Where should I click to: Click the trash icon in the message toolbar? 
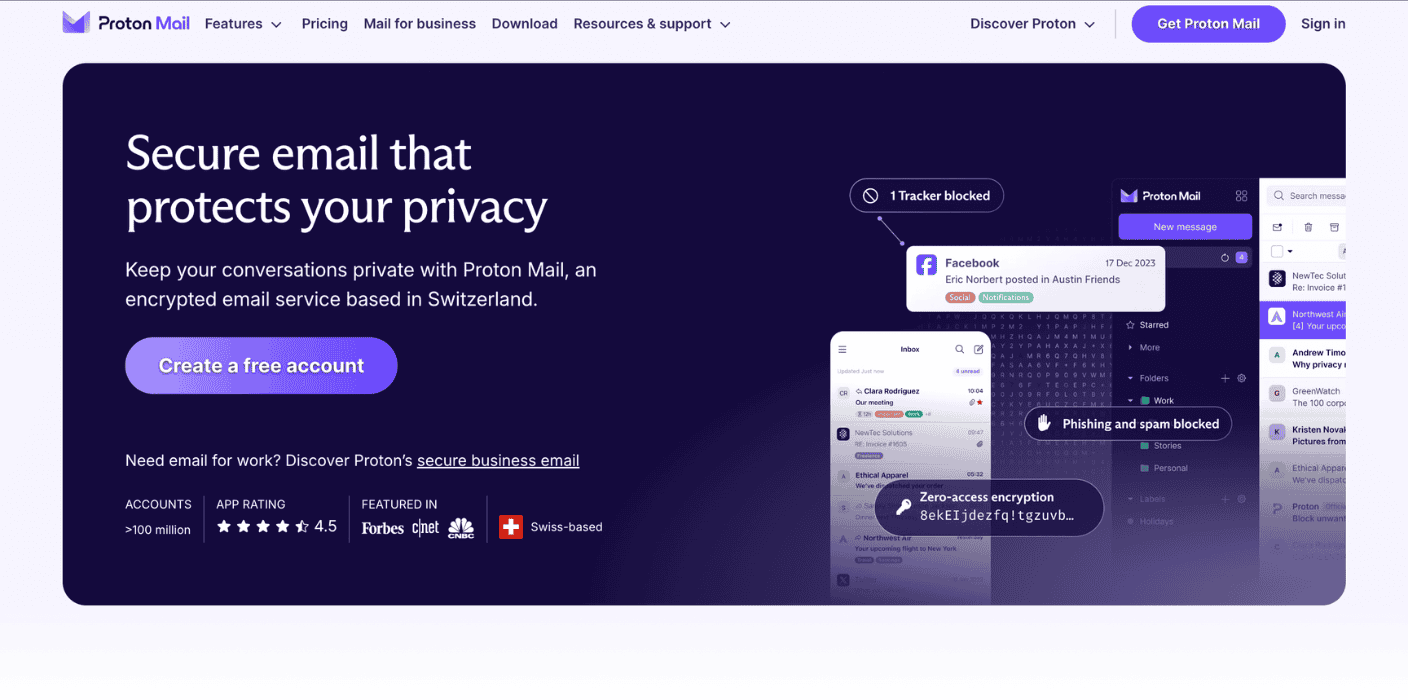click(x=1308, y=227)
